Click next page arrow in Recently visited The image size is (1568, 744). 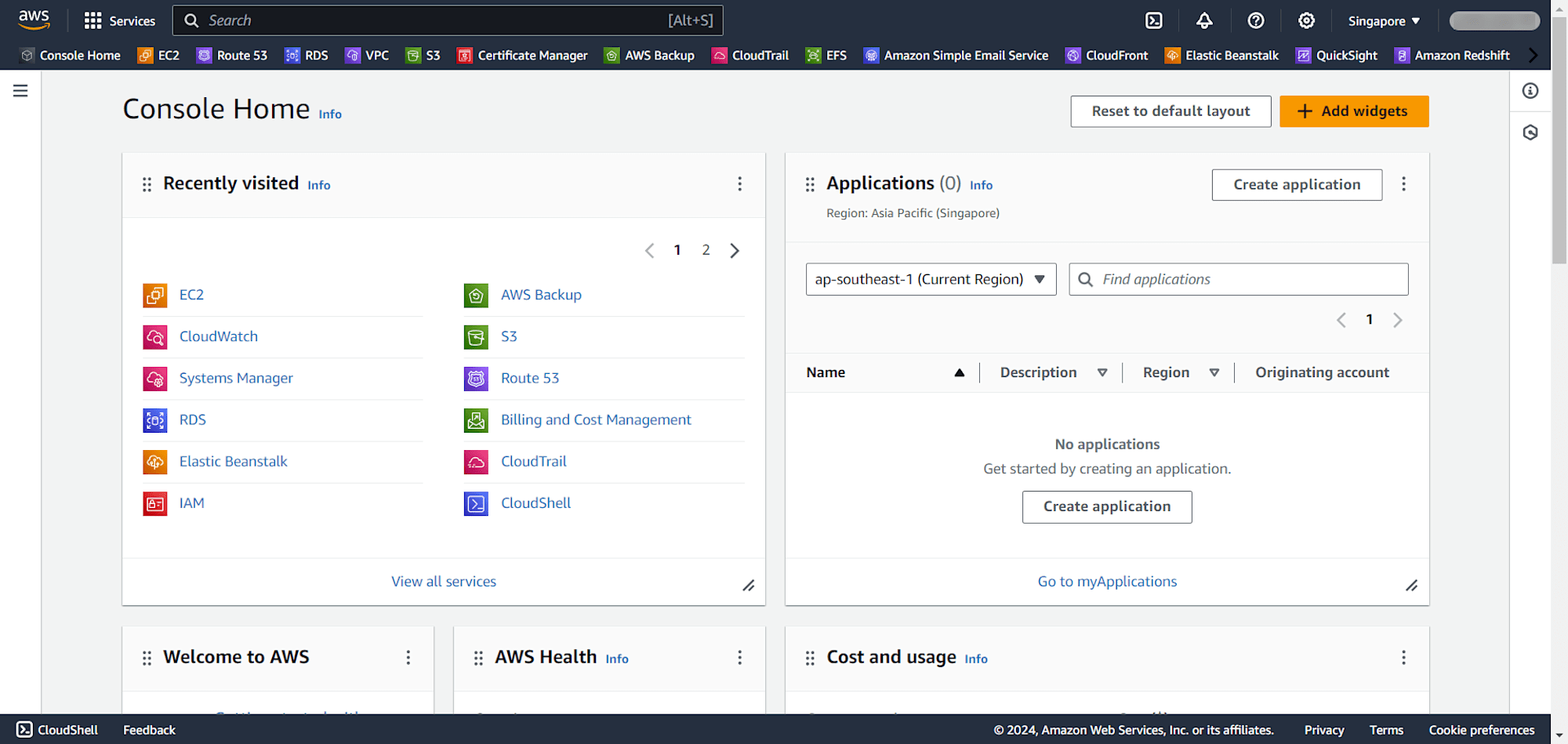tap(735, 251)
